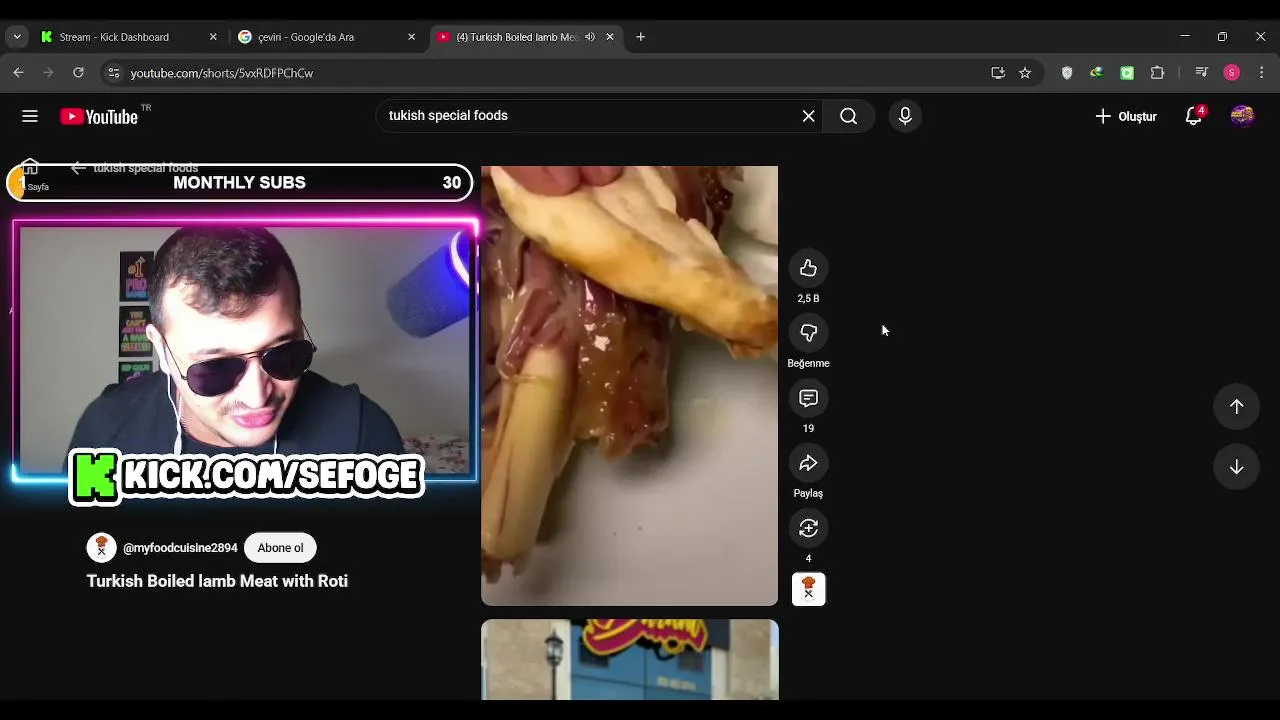The image size is (1280, 720).
Task: Open the YouTube hamburger guide menu
Action: pyautogui.click(x=30, y=116)
